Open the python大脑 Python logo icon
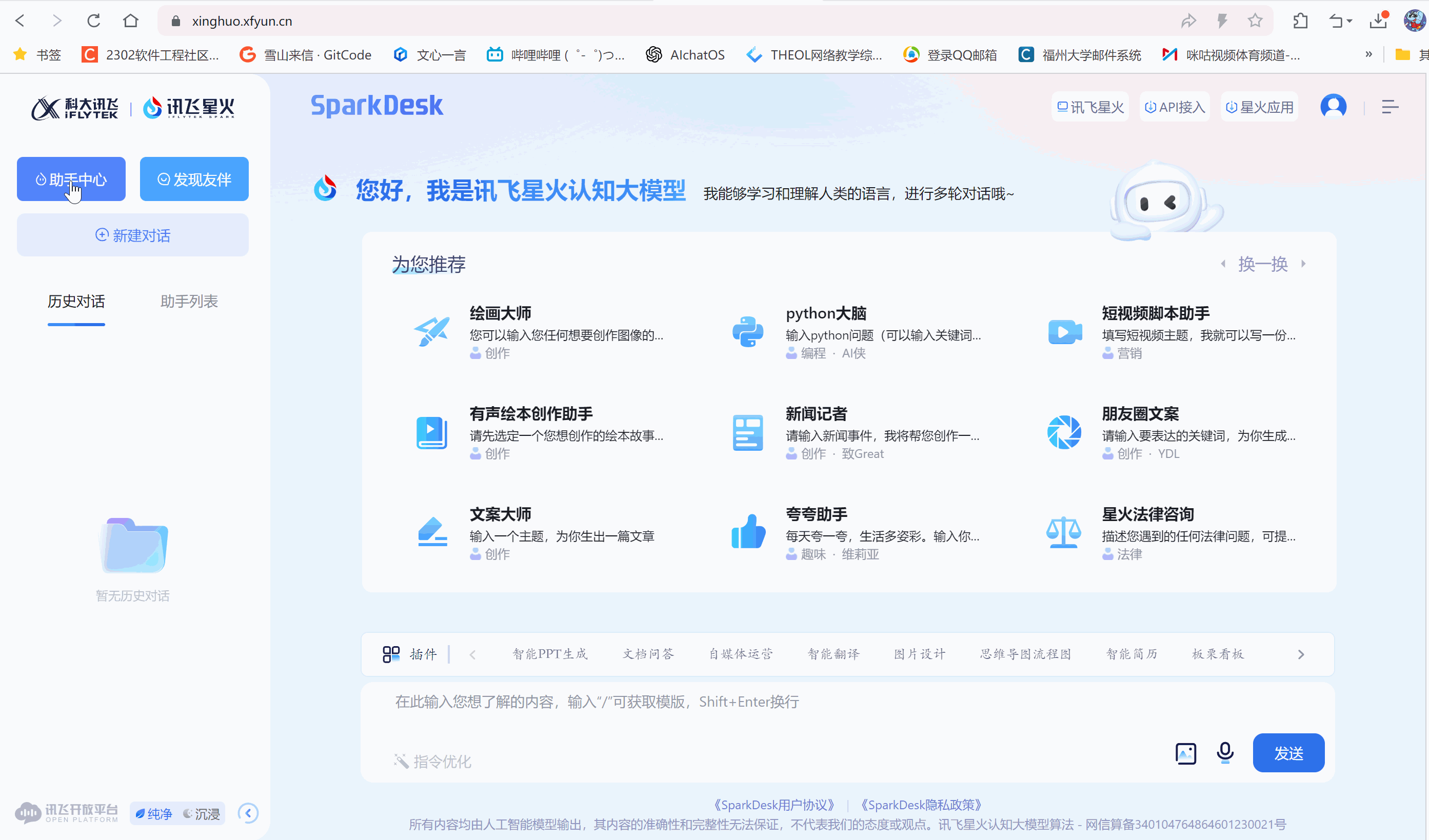 point(748,331)
